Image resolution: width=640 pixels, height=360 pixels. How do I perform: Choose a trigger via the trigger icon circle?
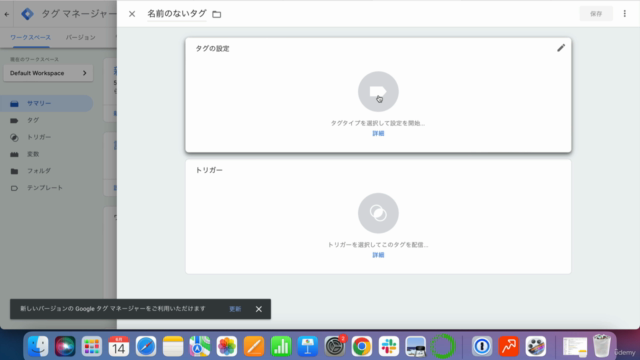[x=378, y=213]
